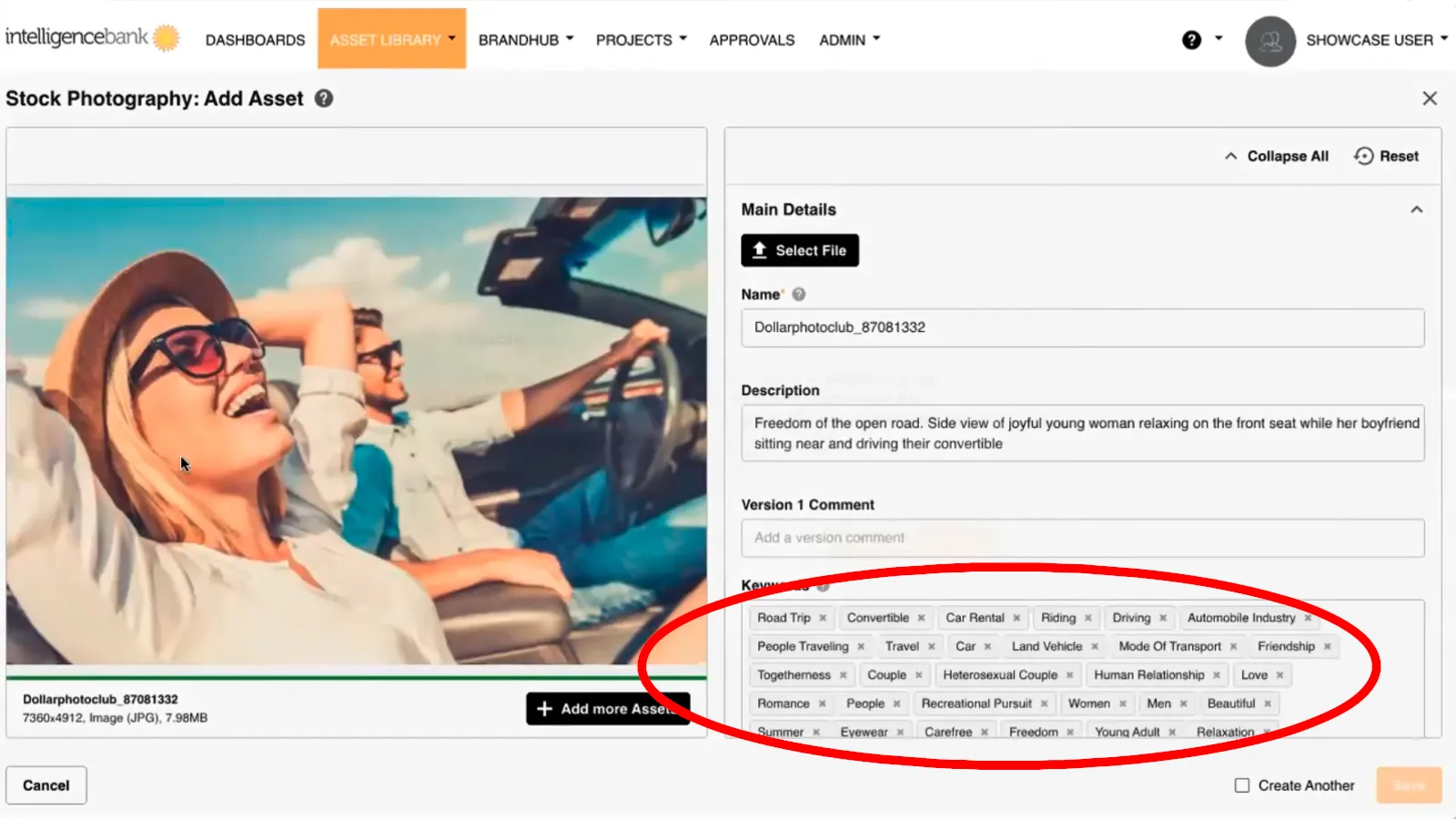The image size is (1456, 819).
Task: Click the Save button
Action: (x=1409, y=785)
